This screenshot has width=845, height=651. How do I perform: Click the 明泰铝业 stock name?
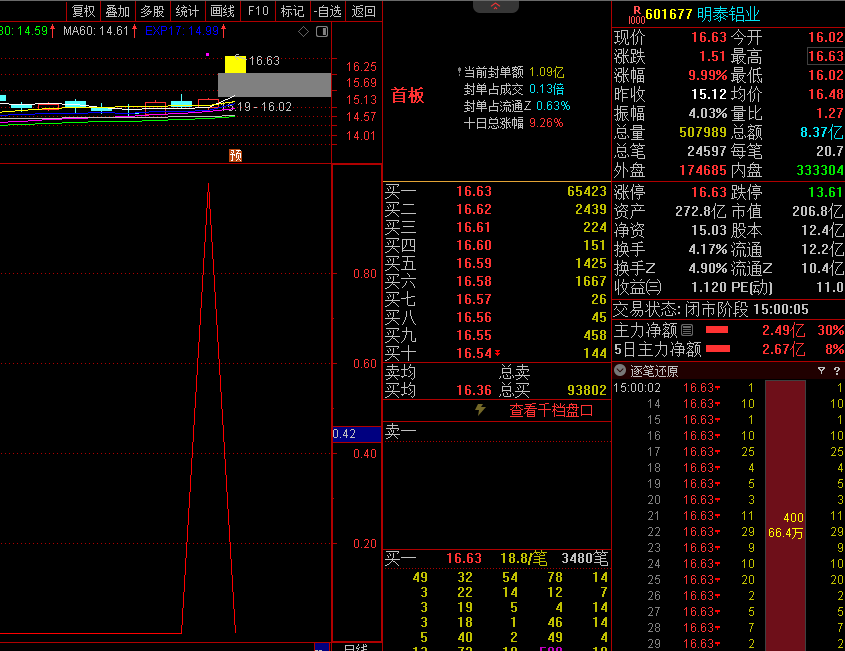pyautogui.click(x=728, y=14)
